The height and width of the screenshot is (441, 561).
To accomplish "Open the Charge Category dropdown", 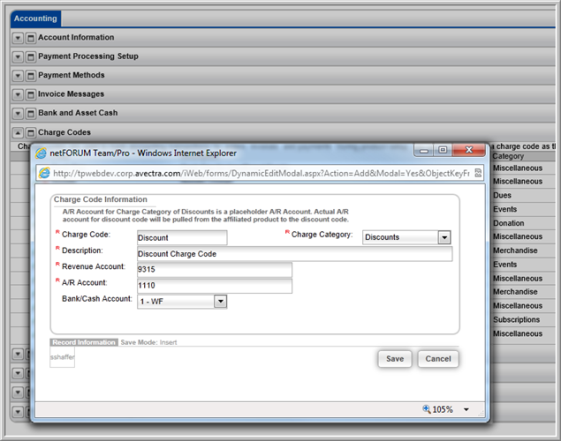I will [x=444, y=237].
